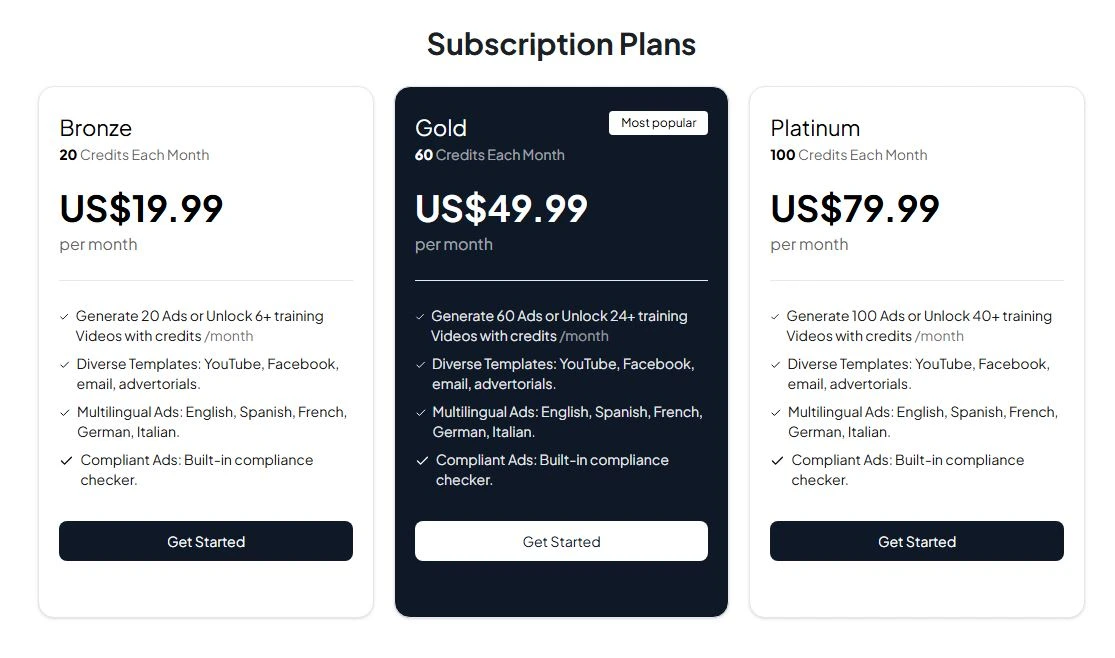Click the Subscription Plans heading
Viewport: 1115px width, 658px height.
point(561,44)
